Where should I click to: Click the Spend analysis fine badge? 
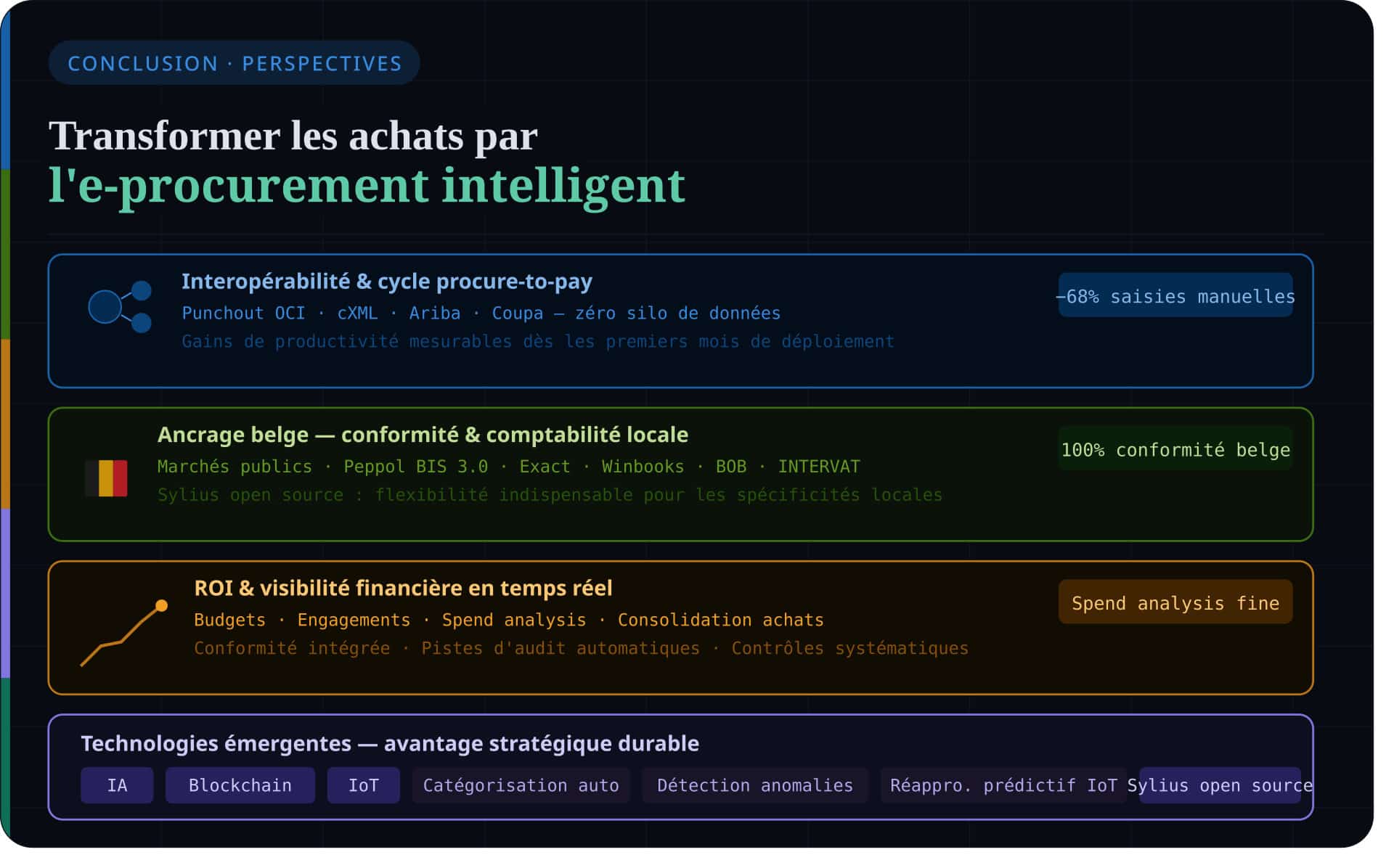[x=1175, y=602]
